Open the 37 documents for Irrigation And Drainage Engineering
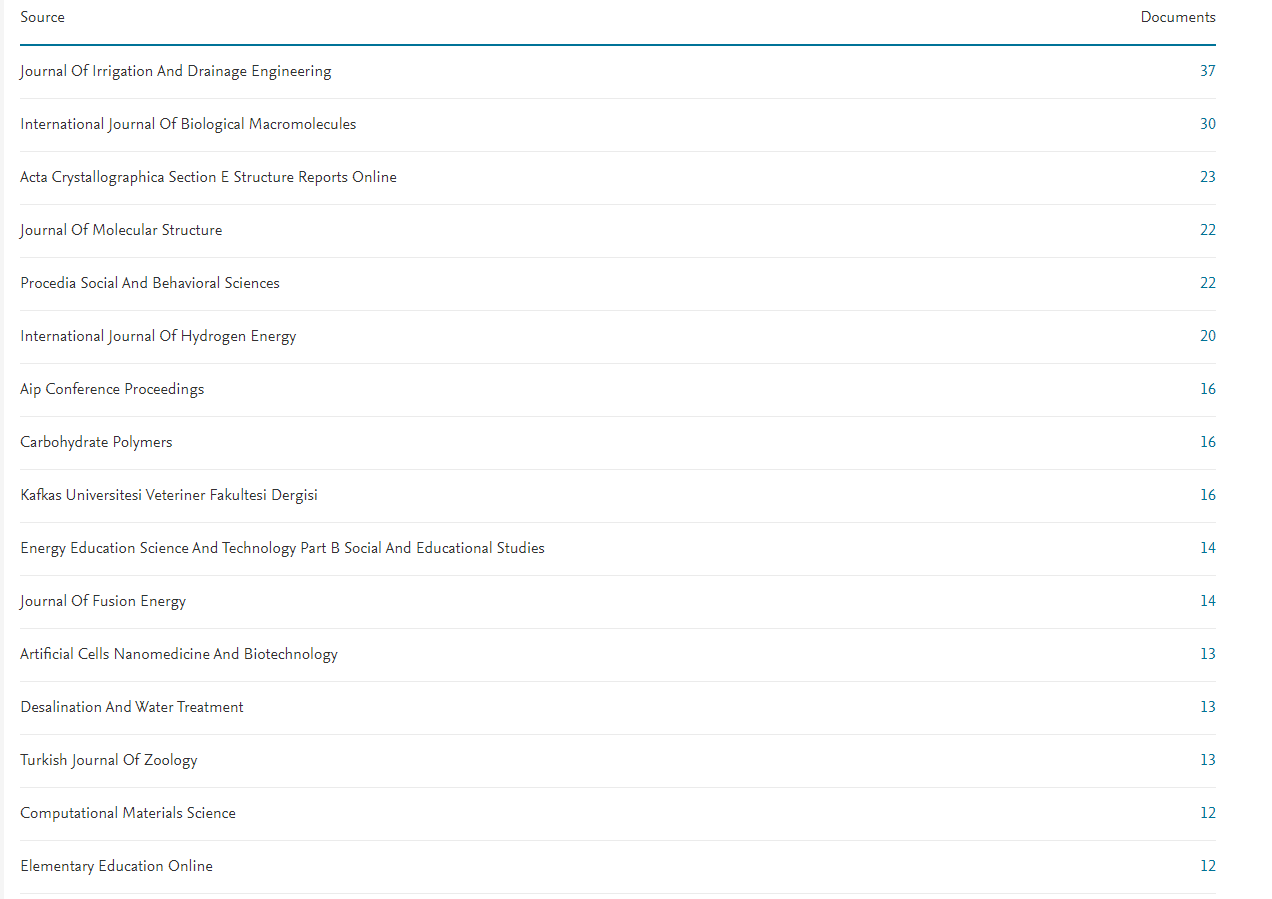Image resolution: width=1272 pixels, height=899 pixels. point(1207,71)
